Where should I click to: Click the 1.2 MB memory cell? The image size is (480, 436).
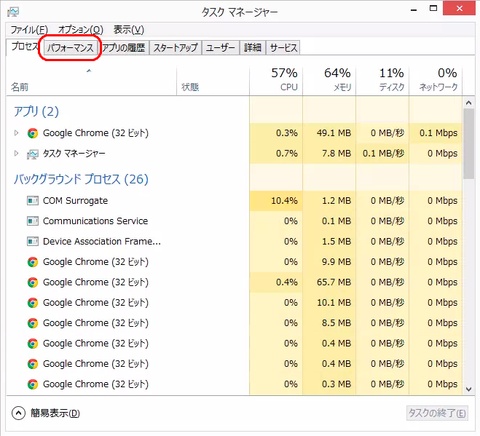pos(329,201)
